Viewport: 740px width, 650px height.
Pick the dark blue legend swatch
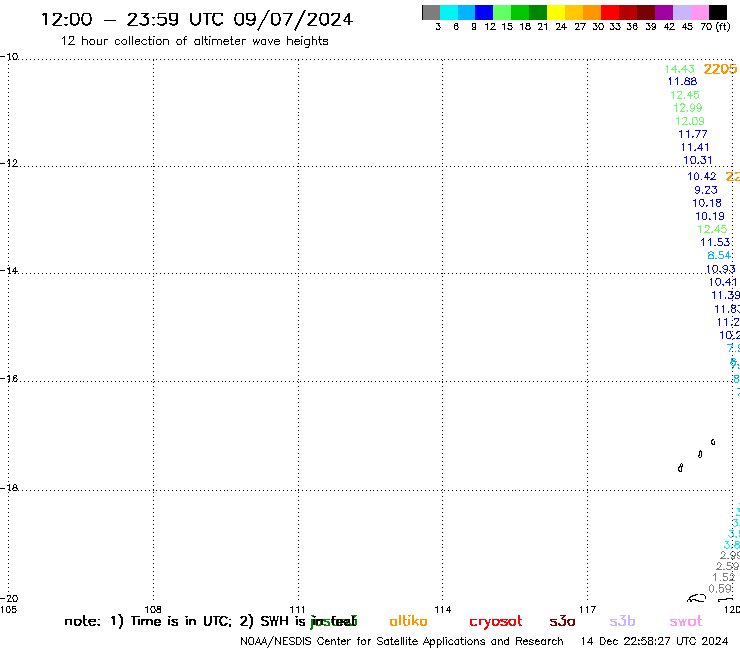(484, 12)
